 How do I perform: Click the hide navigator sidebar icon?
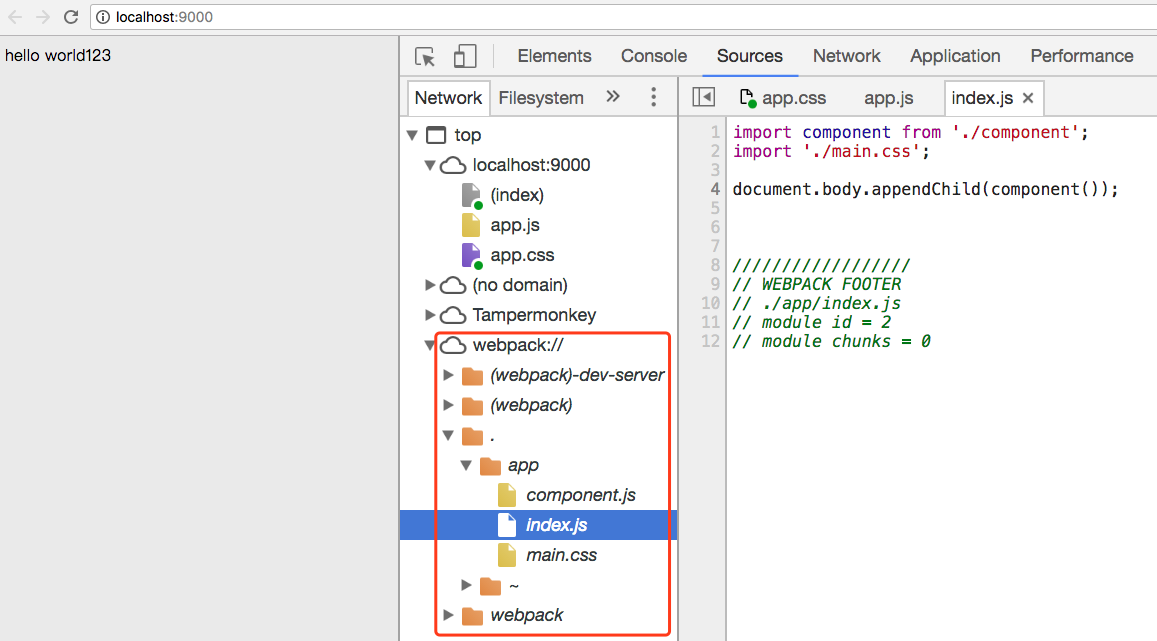(703, 97)
